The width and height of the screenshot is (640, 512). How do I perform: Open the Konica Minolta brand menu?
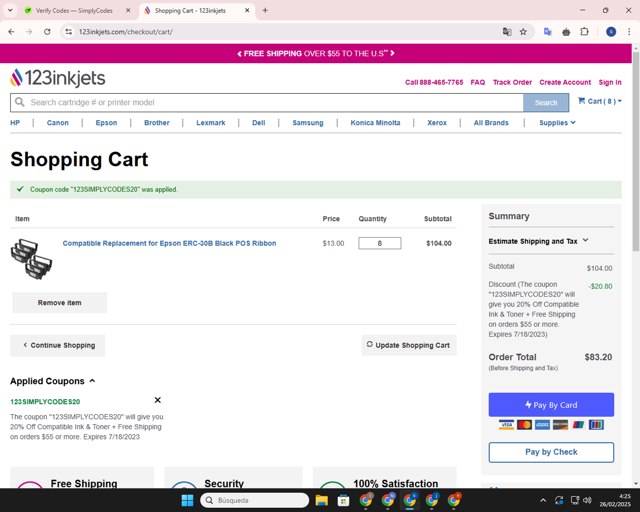click(x=375, y=123)
